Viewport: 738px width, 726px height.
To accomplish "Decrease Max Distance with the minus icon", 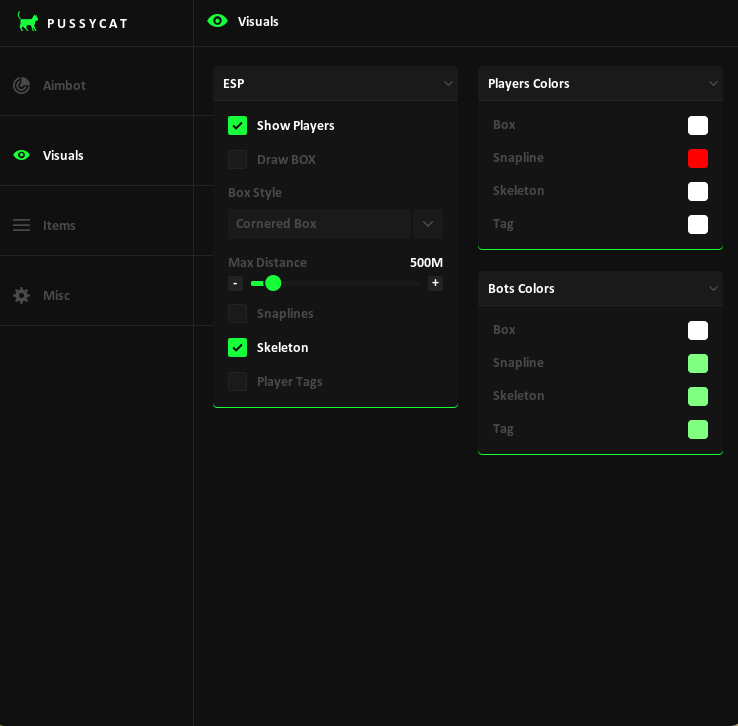I will pyautogui.click(x=235, y=283).
